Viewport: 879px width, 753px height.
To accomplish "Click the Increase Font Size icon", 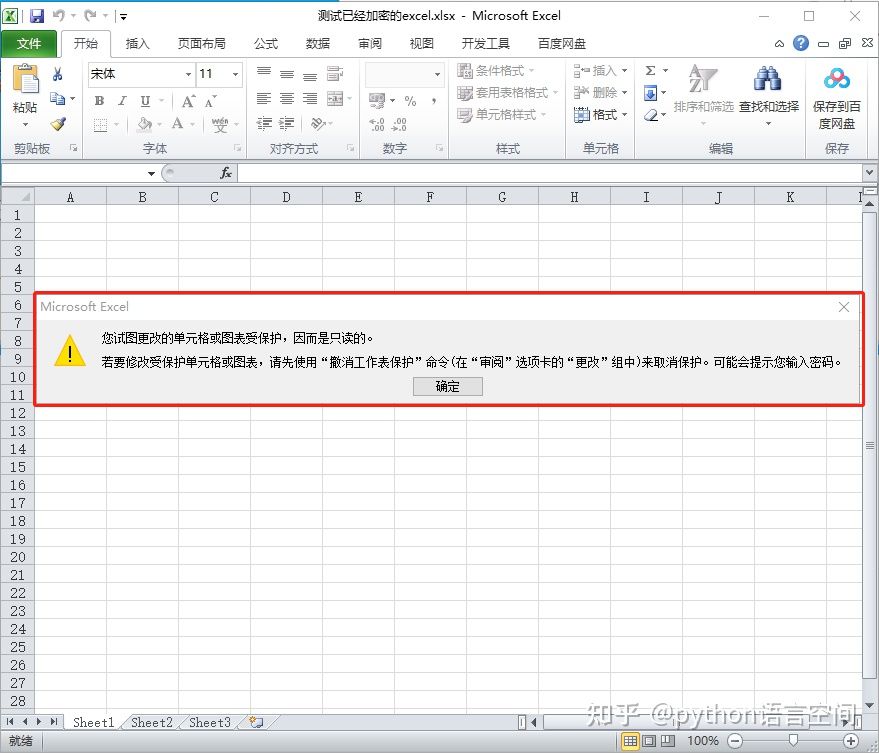I will tap(188, 101).
